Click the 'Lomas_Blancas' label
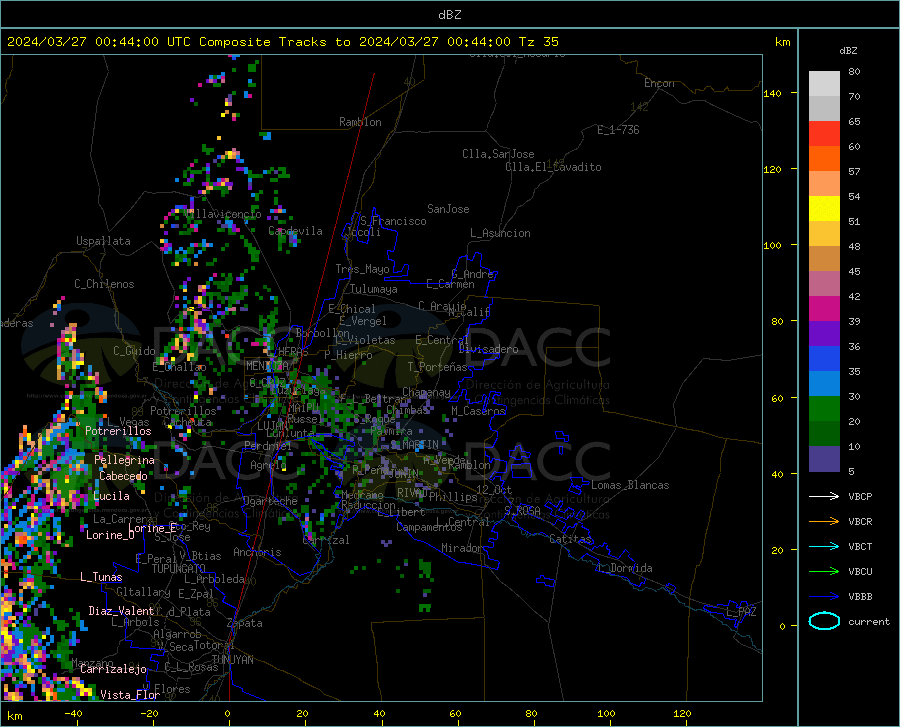The image size is (900, 727). (x=630, y=485)
